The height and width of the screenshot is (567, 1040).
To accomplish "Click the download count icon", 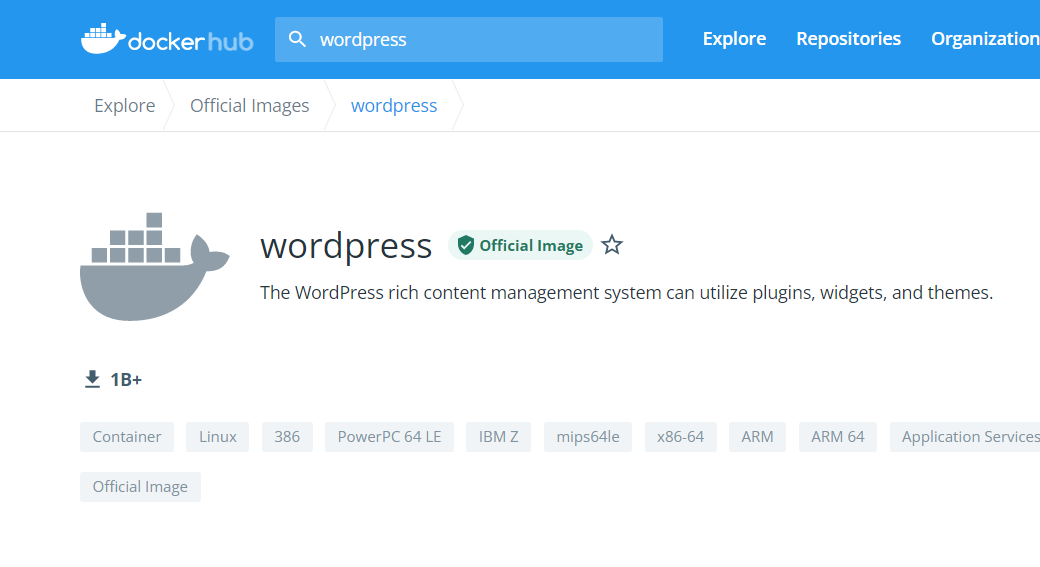I will (x=92, y=379).
